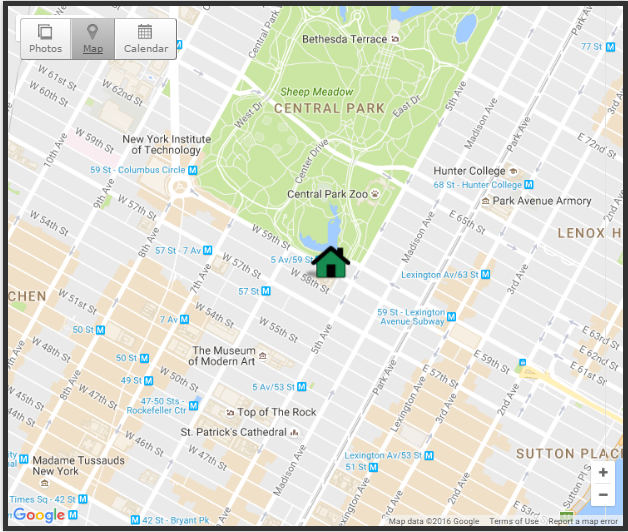Click the Park Avenue Armory museum icon
The image size is (628, 532).
click(485, 201)
